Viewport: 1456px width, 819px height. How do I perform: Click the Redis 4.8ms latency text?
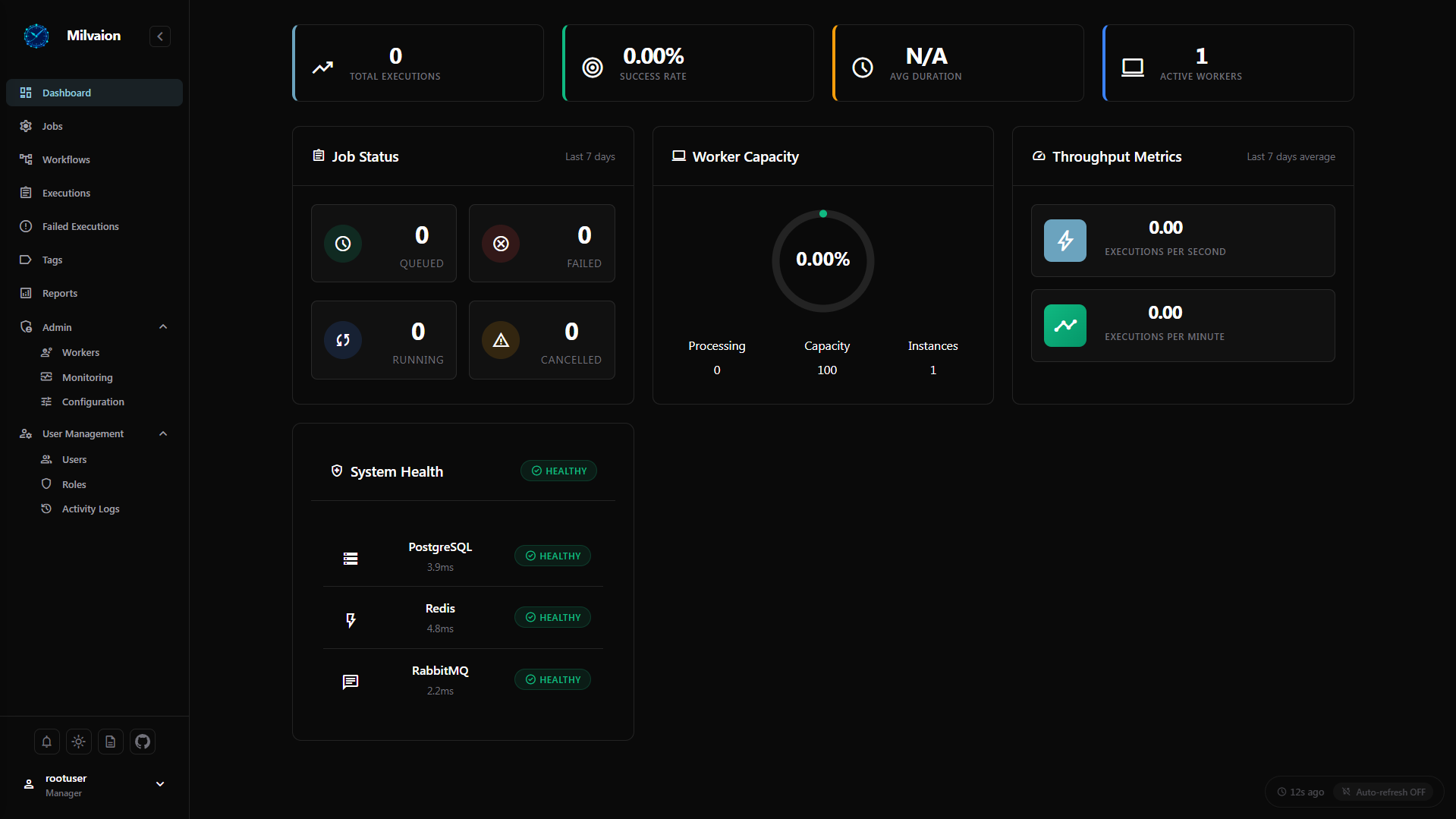click(440, 628)
